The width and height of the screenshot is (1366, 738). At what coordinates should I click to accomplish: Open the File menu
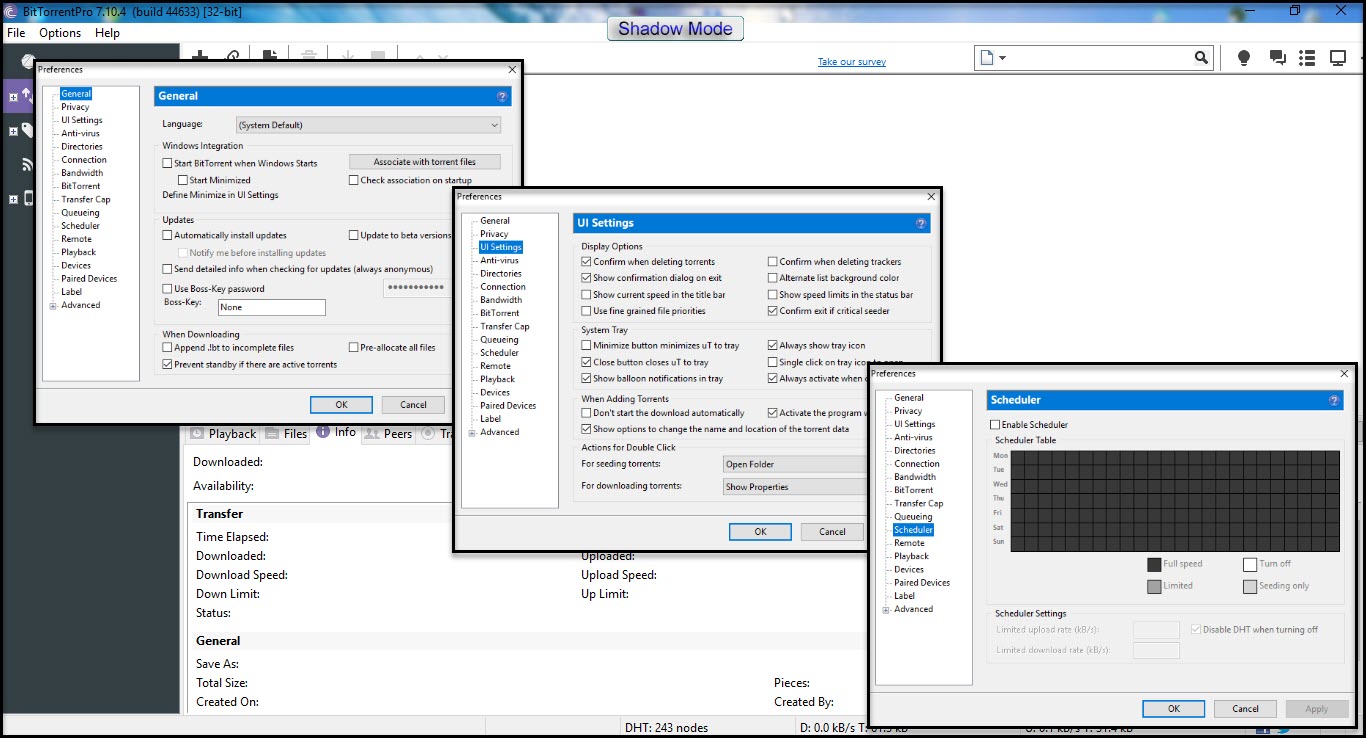pyautogui.click(x=16, y=33)
